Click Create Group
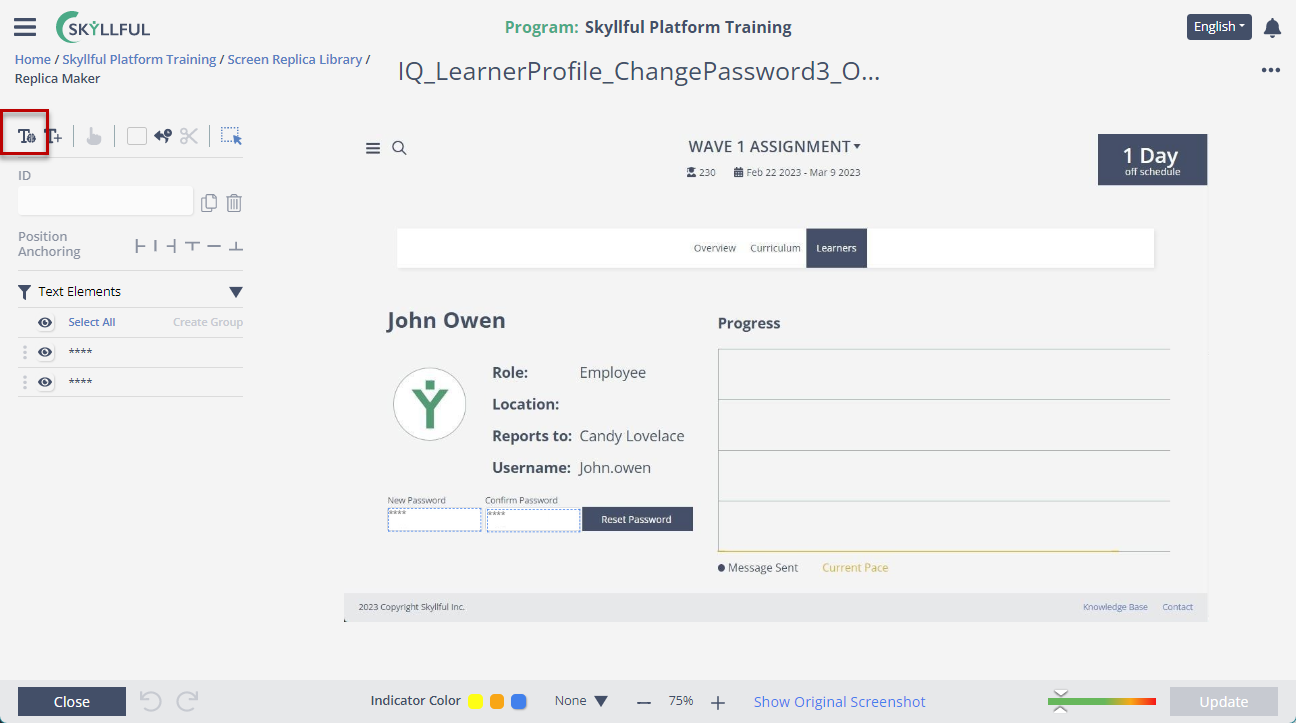The width and height of the screenshot is (1296, 723). point(208,322)
